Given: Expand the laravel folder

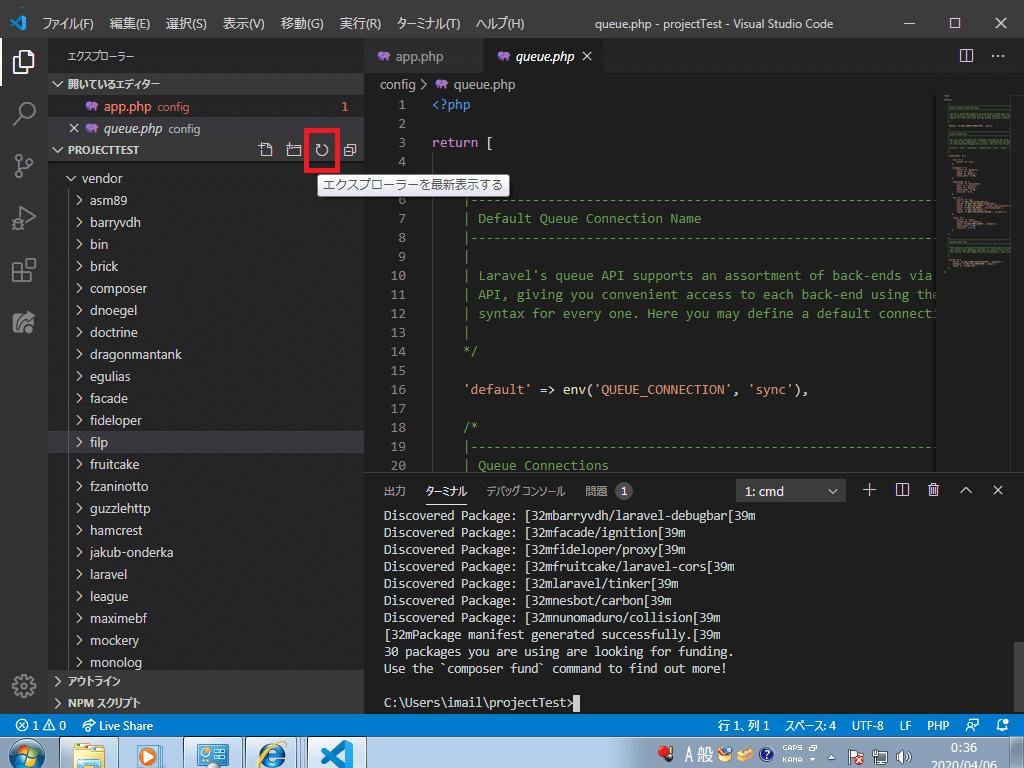Looking at the screenshot, I should (206, 574).
